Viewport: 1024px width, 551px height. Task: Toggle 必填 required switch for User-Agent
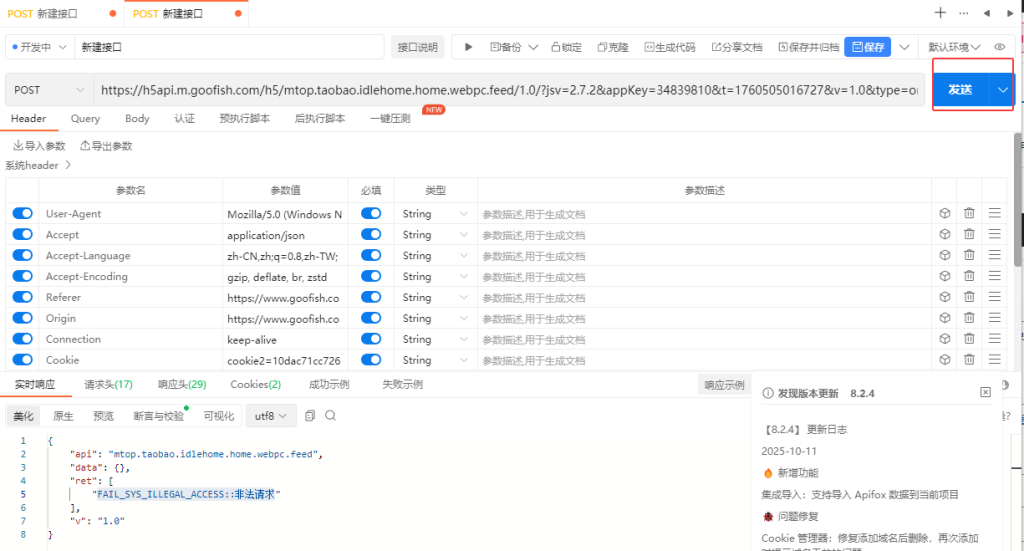371,213
